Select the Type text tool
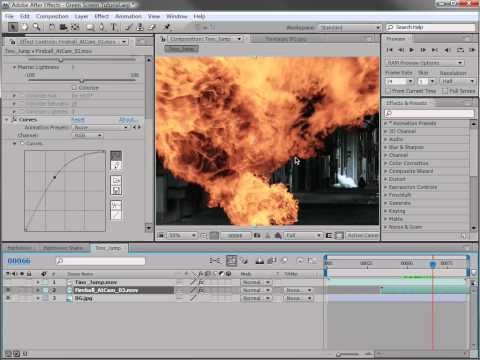Screen dimensions: 480x360 114,27
